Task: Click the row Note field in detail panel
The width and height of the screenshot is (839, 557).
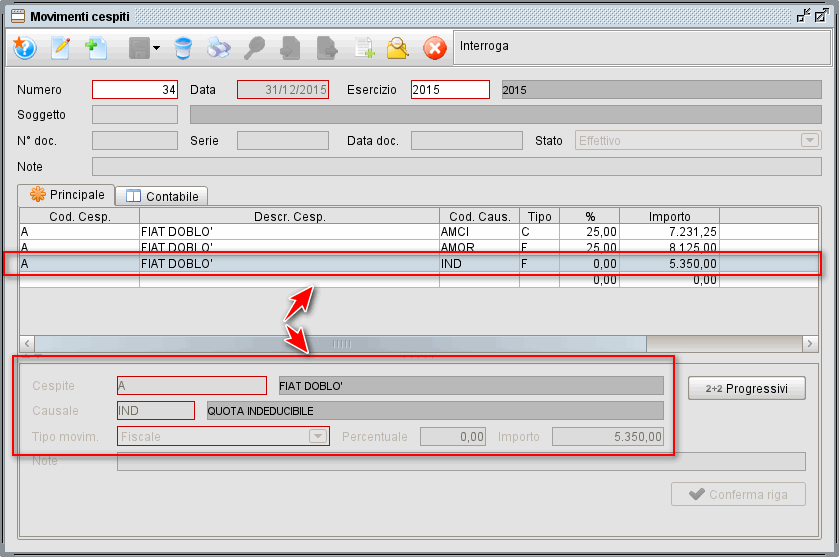Action: [461, 461]
